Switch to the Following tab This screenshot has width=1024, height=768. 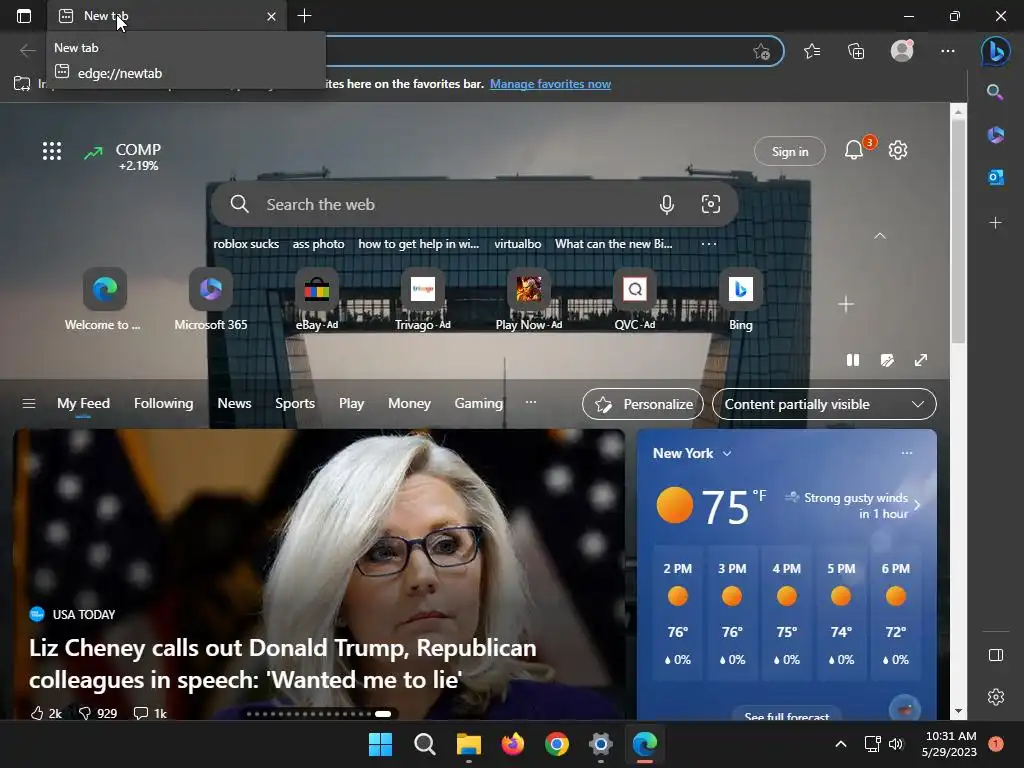[163, 404]
